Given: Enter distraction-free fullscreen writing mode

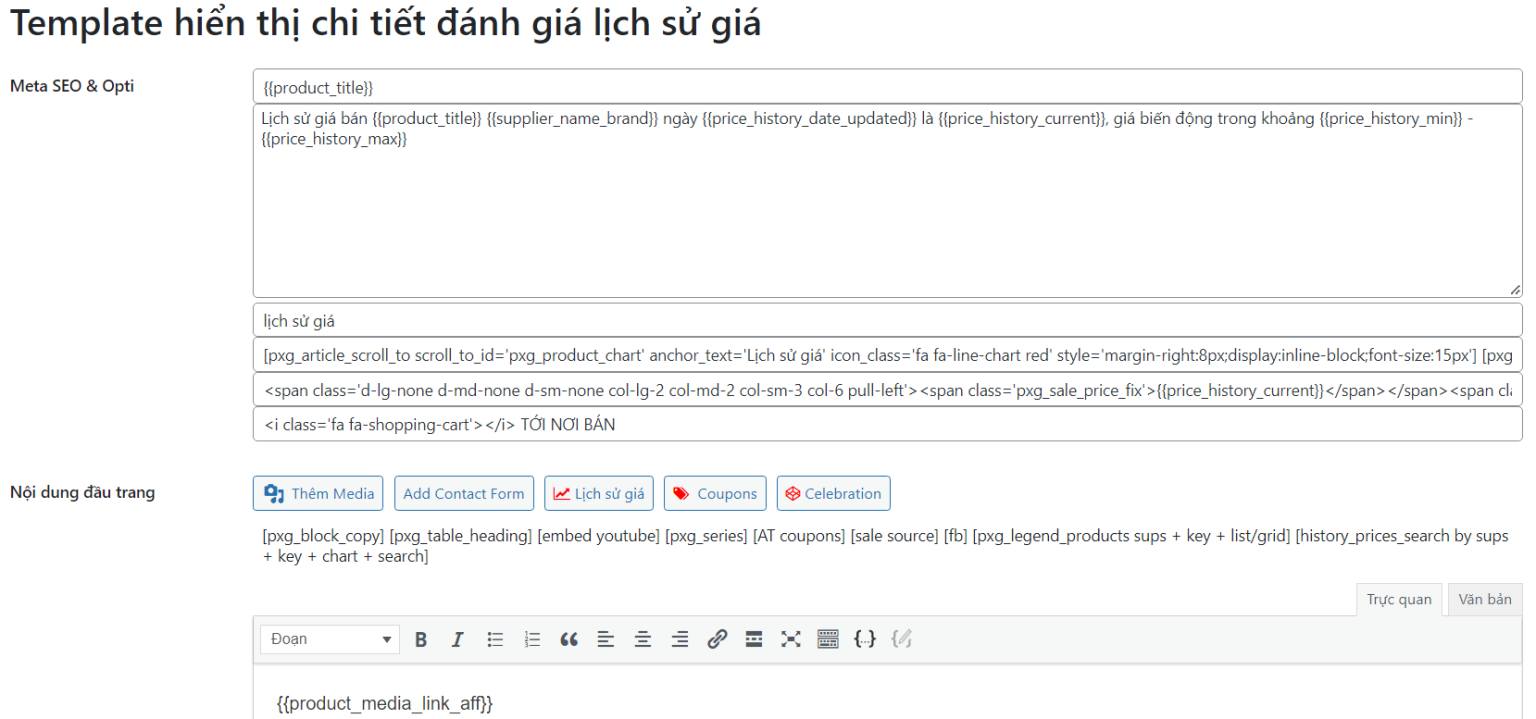Looking at the screenshot, I should (x=790, y=639).
